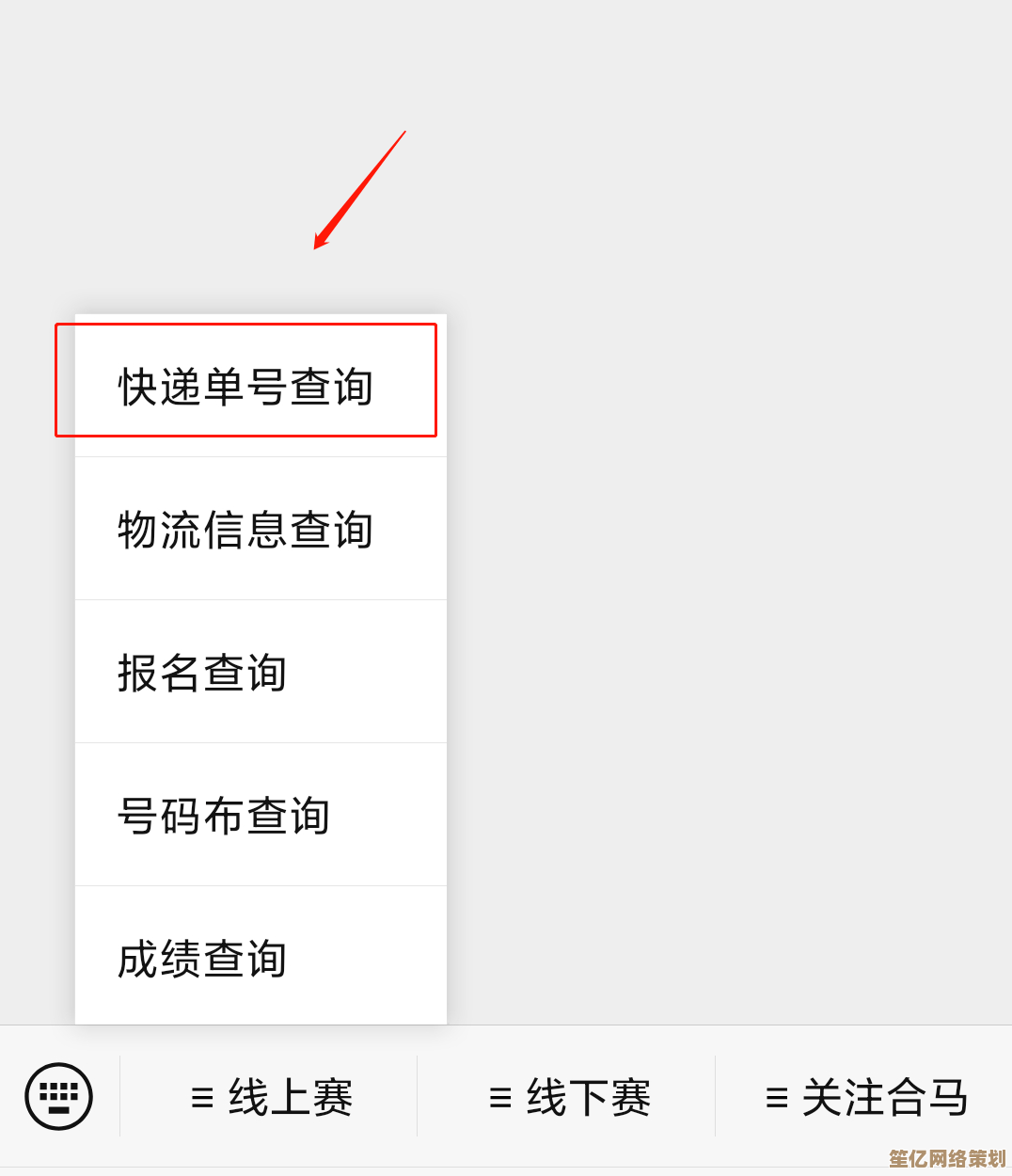Switch to keyboard input with the keyboard icon

tap(58, 1096)
